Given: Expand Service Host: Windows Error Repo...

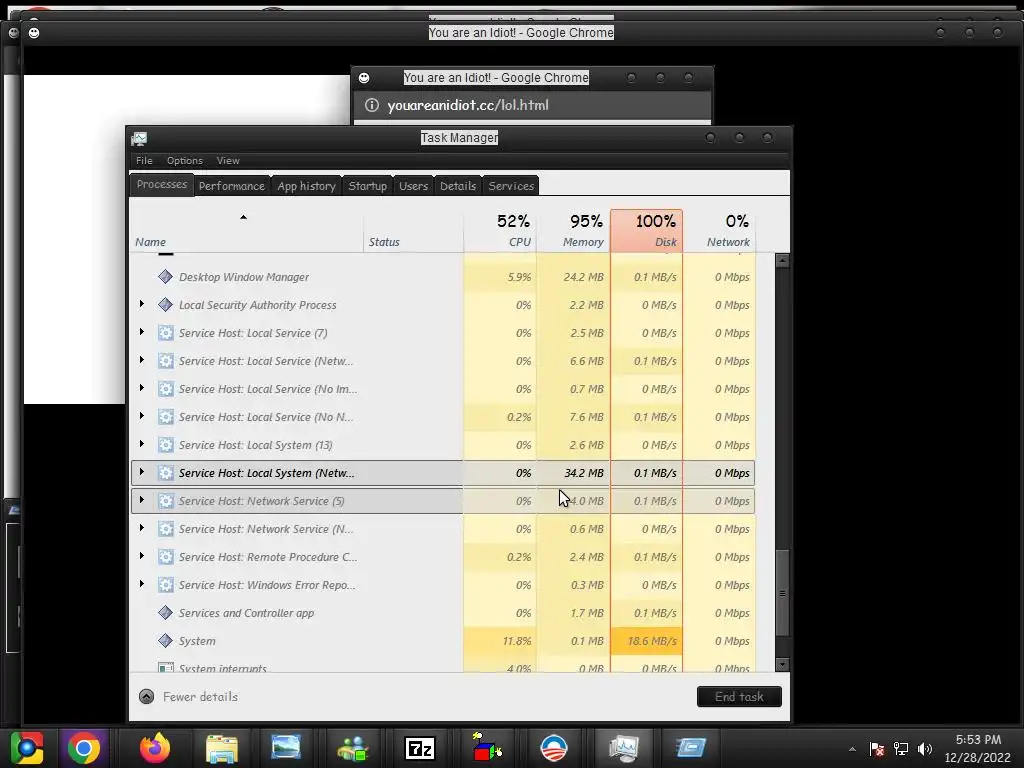Looking at the screenshot, I should tap(142, 584).
